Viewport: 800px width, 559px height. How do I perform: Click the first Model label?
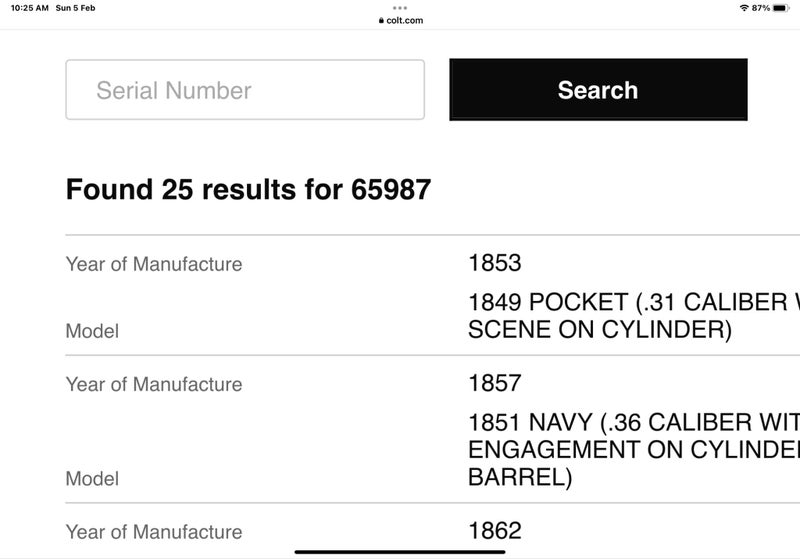(x=92, y=331)
